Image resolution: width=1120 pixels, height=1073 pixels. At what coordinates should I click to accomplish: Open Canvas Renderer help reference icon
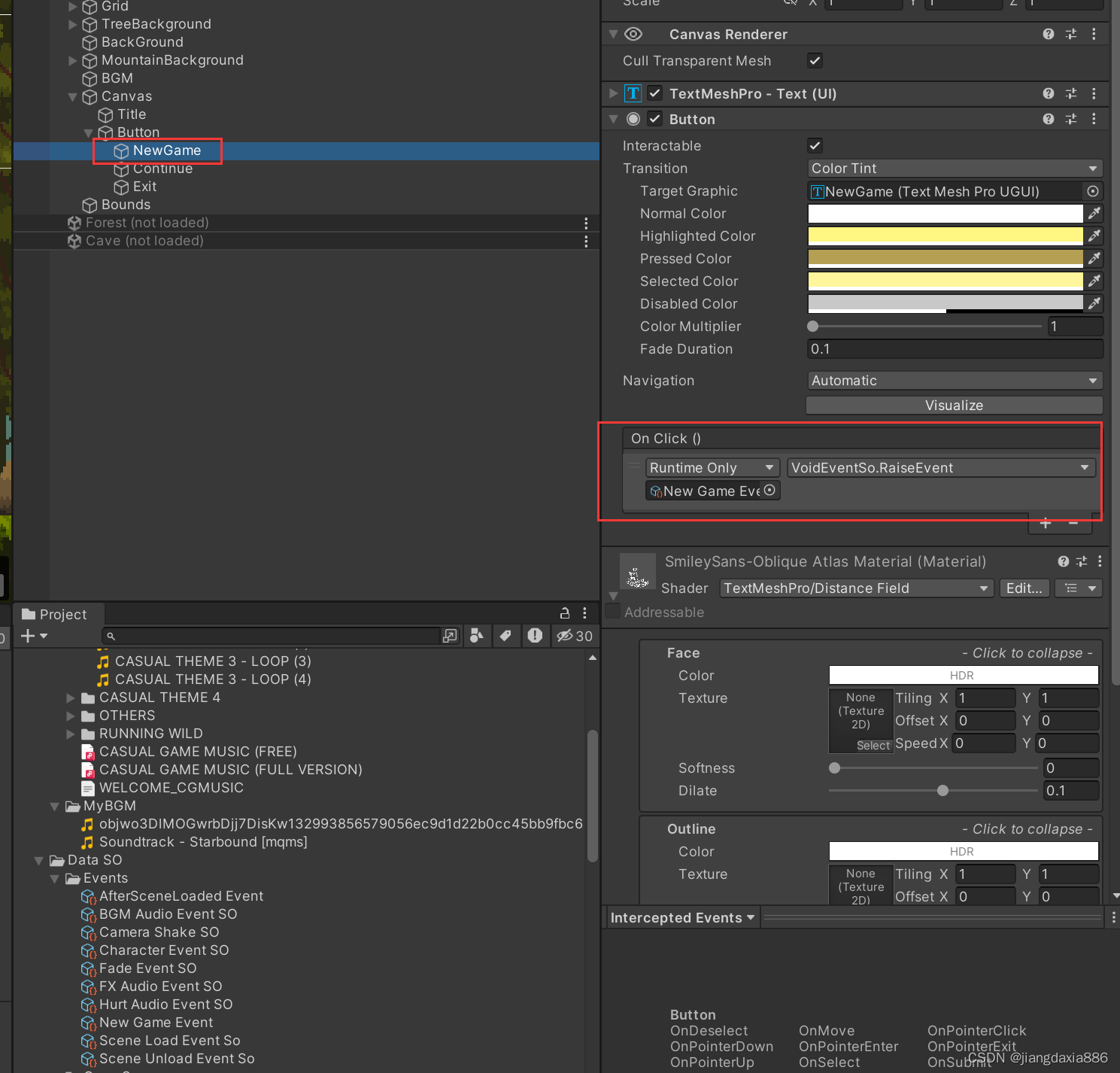(1049, 34)
